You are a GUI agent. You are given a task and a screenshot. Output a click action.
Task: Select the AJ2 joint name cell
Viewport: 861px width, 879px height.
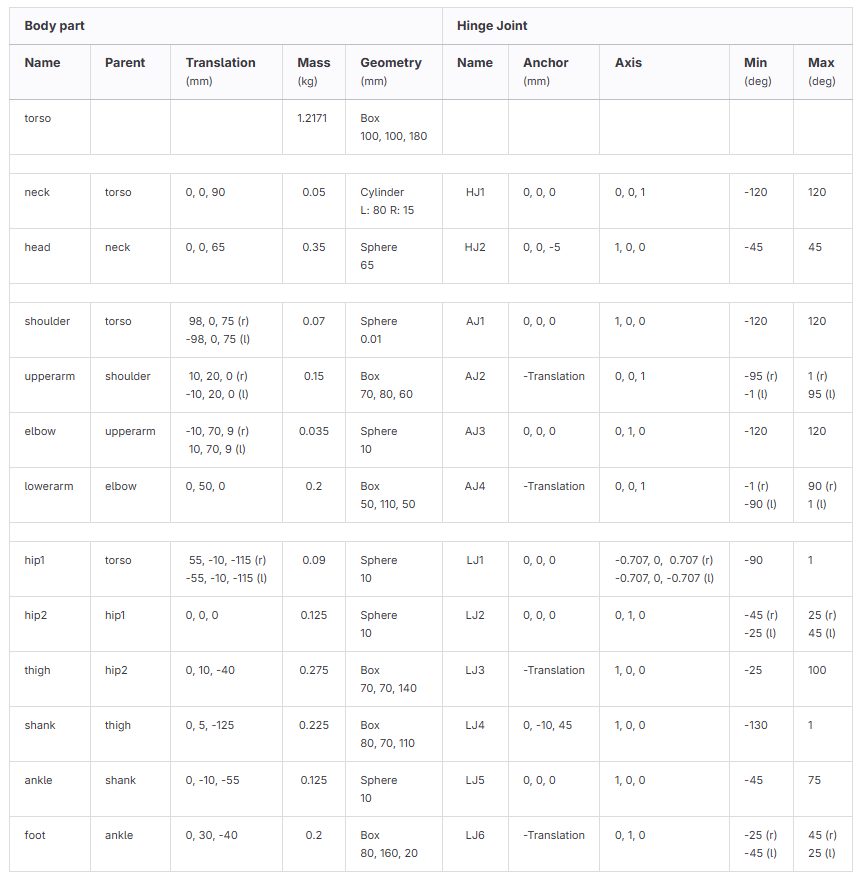(x=475, y=376)
